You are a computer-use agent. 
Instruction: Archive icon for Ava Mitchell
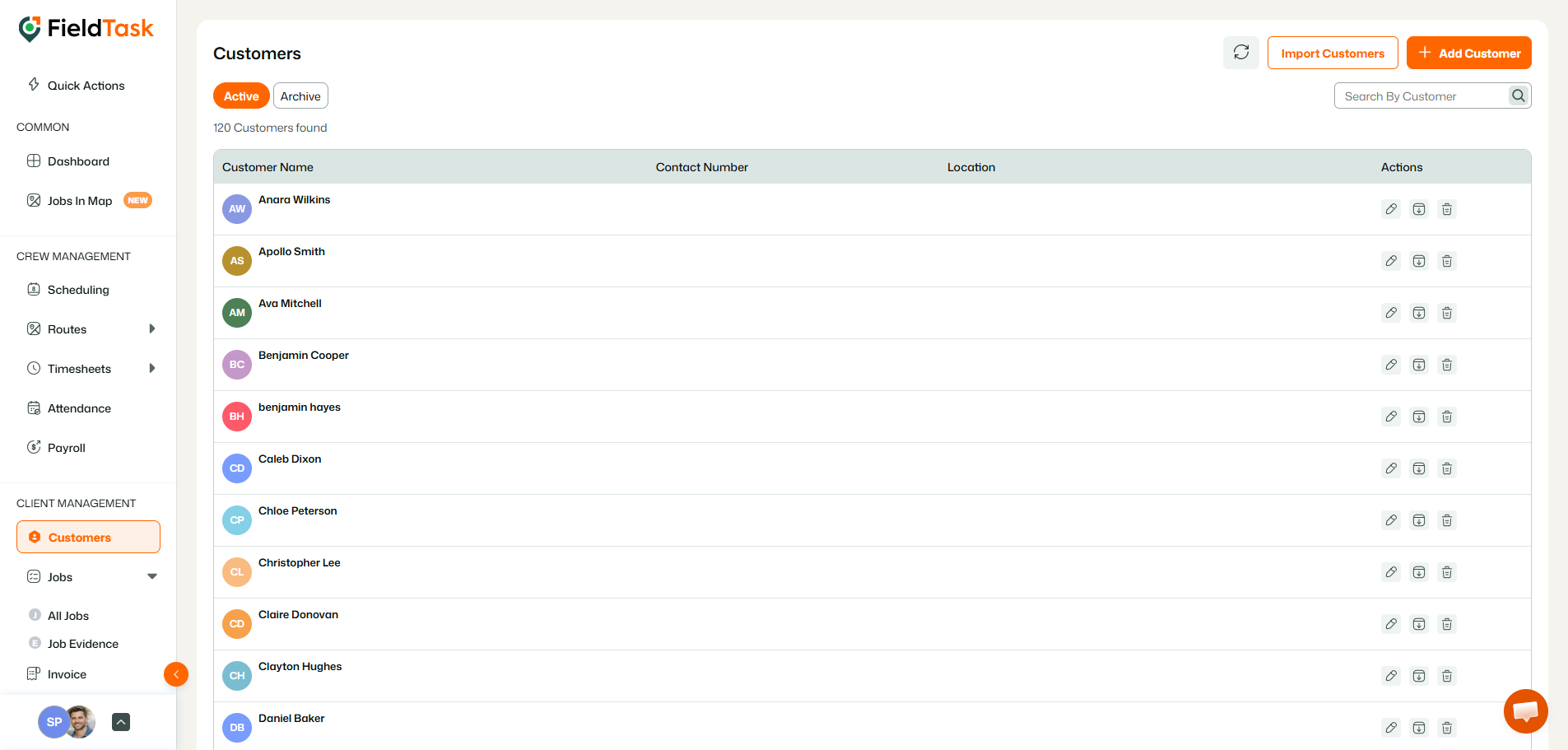click(x=1419, y=313)
